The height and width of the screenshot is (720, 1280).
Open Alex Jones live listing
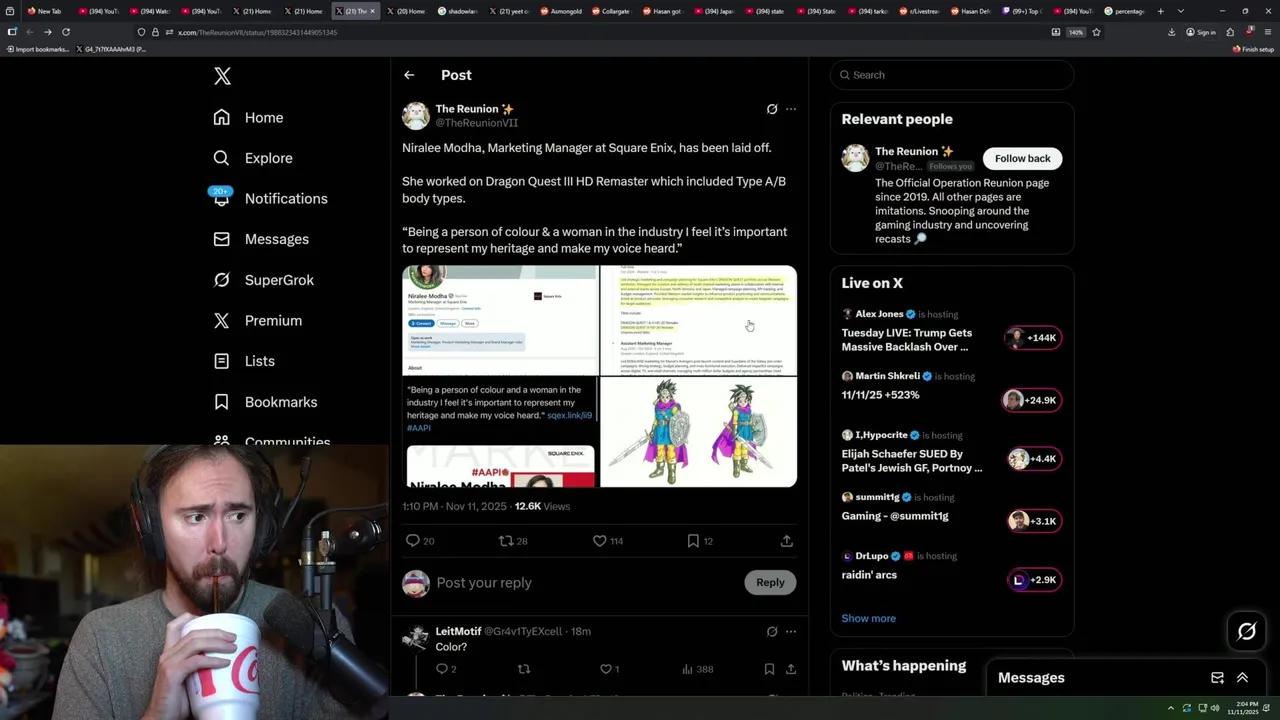[951, 331]
